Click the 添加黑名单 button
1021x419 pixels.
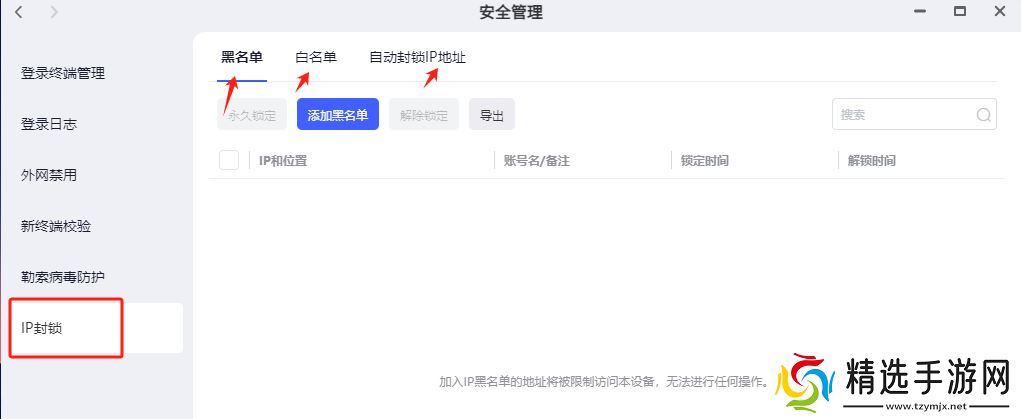coord(338,115)
